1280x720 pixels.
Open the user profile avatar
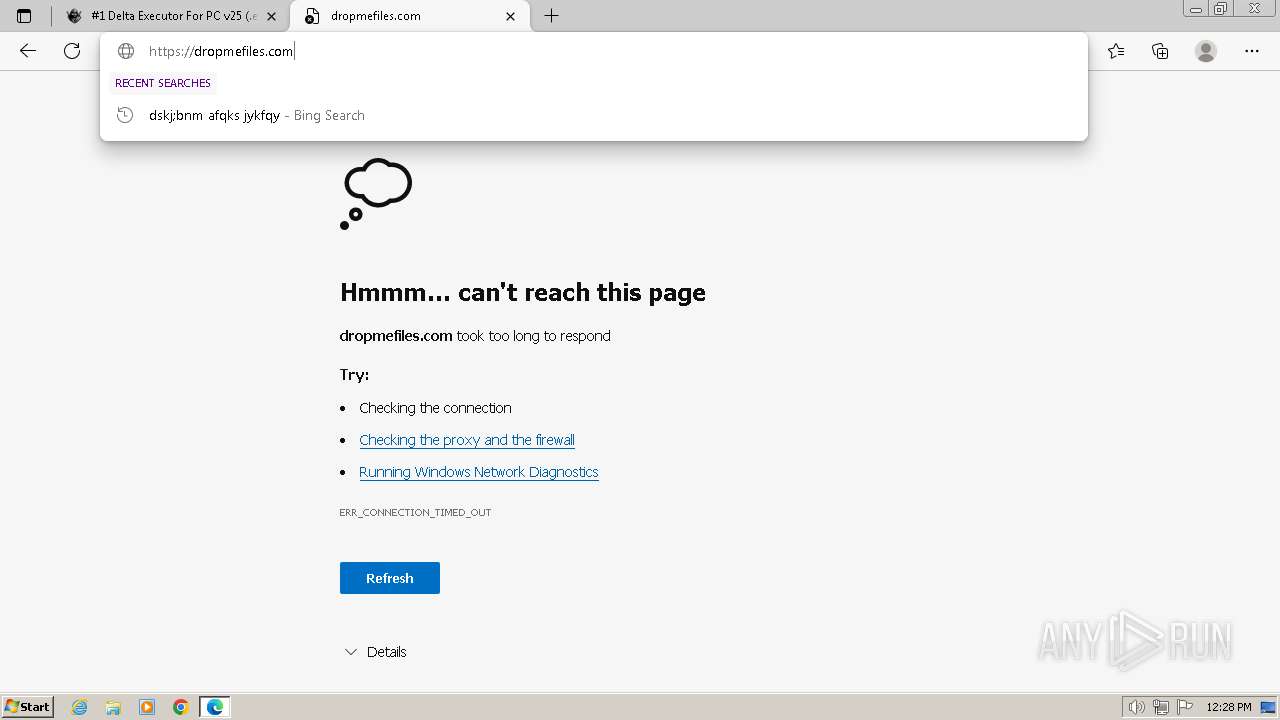1206,51
